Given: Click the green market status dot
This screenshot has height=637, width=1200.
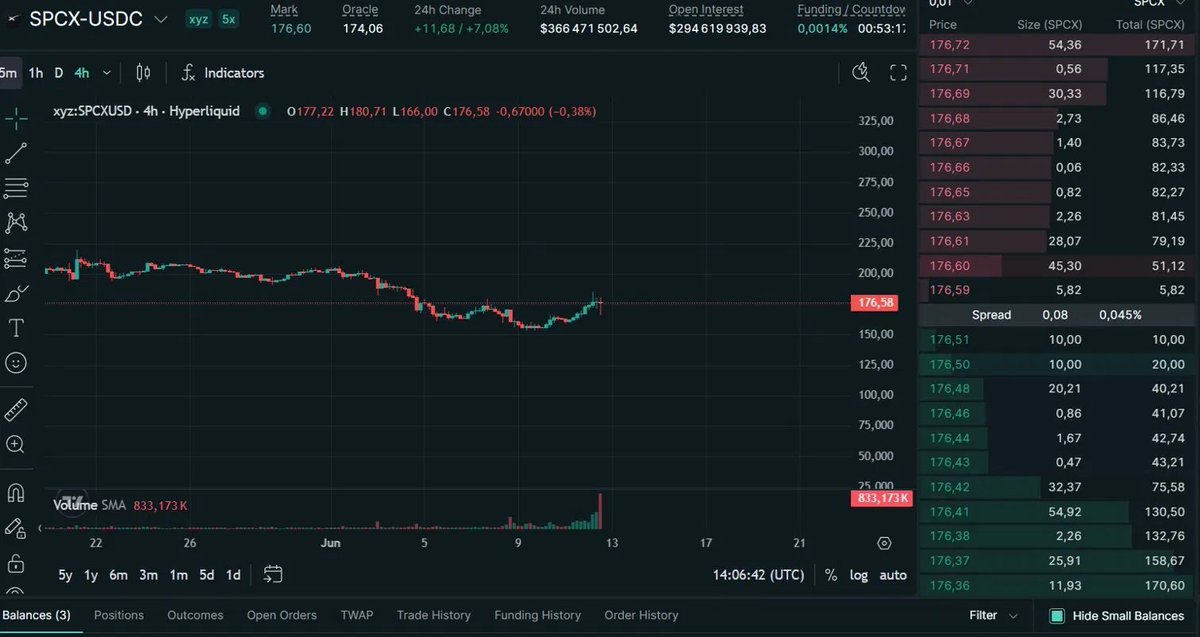Looking at the screenshot, I should coord(263,111).
